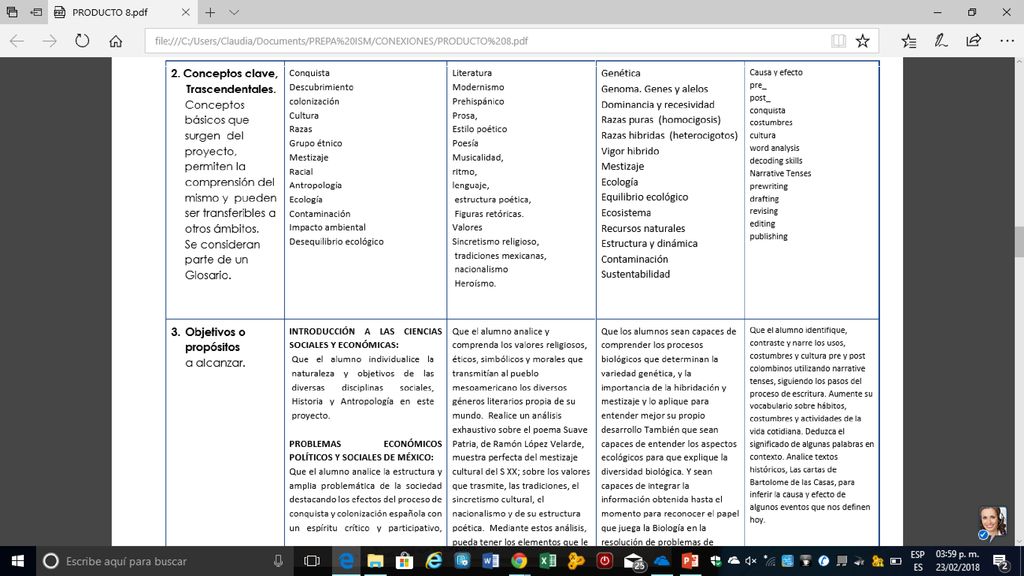Image resolution: width=1024 pixels, height=576 pixels.
Task: Click the '3. Objetivos o propósitos' heading
Action: (208, 340)
